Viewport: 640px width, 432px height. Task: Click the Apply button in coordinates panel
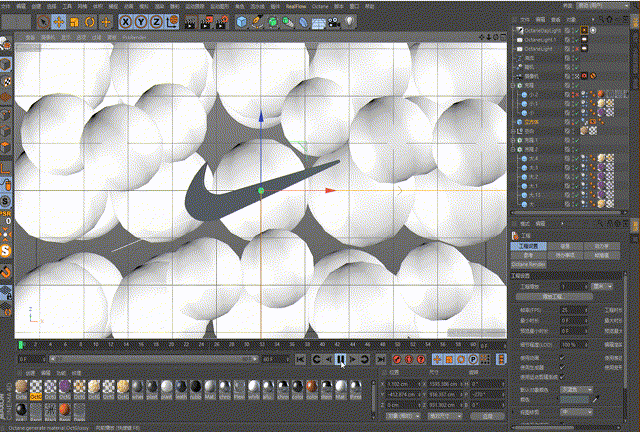coord(488,416)
